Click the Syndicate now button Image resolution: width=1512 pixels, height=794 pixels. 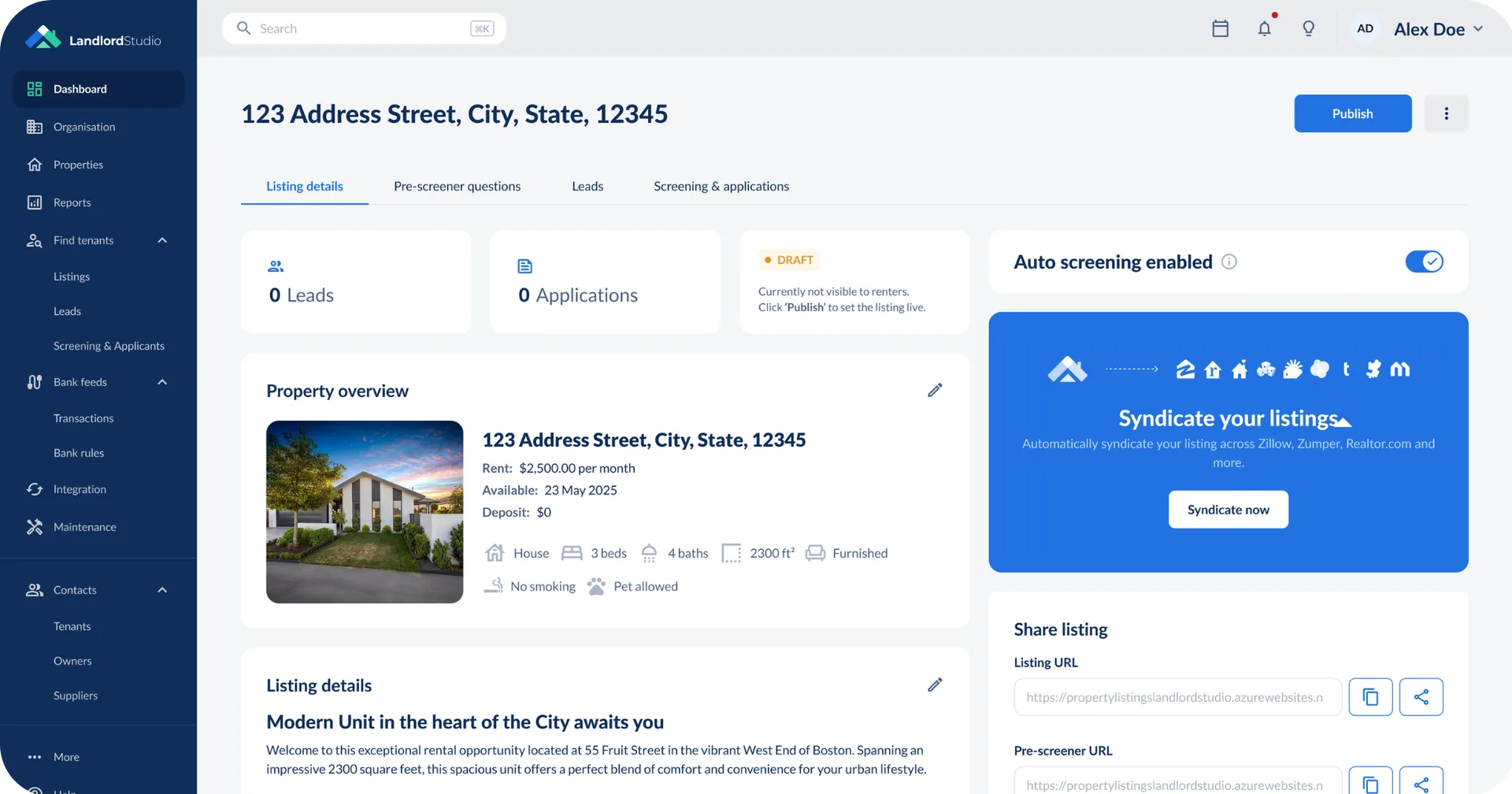1228,510
